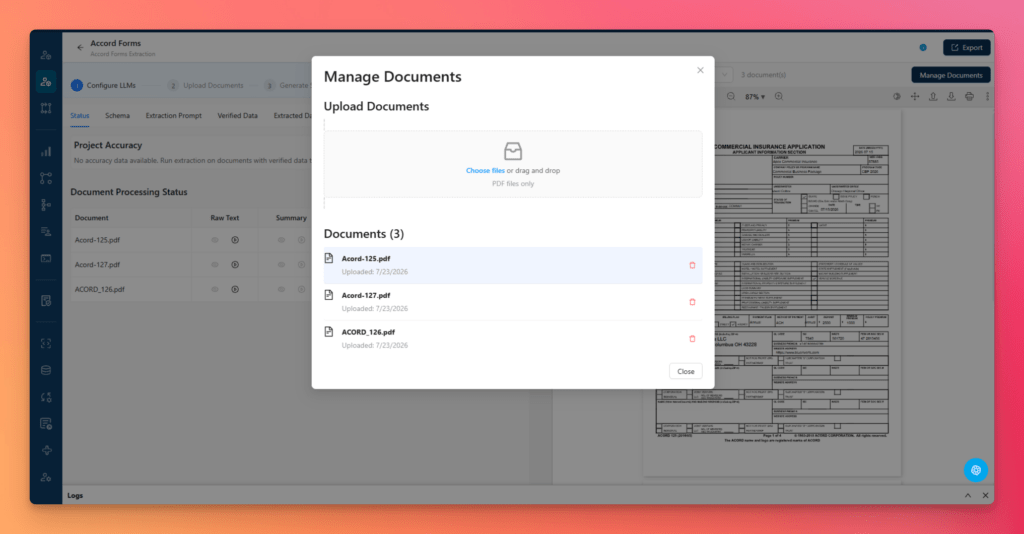The width and height of the screenshot is (1024, 534).
Task: Open the Status tab
Action: [80, 116]
